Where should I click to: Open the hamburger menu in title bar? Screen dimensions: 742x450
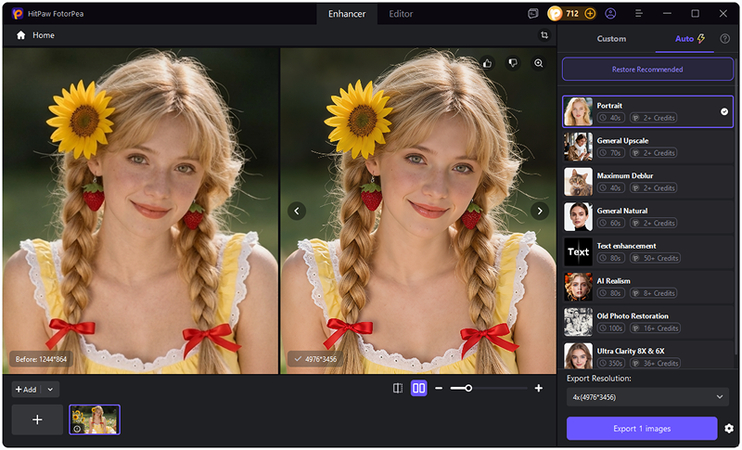[638, 14]
